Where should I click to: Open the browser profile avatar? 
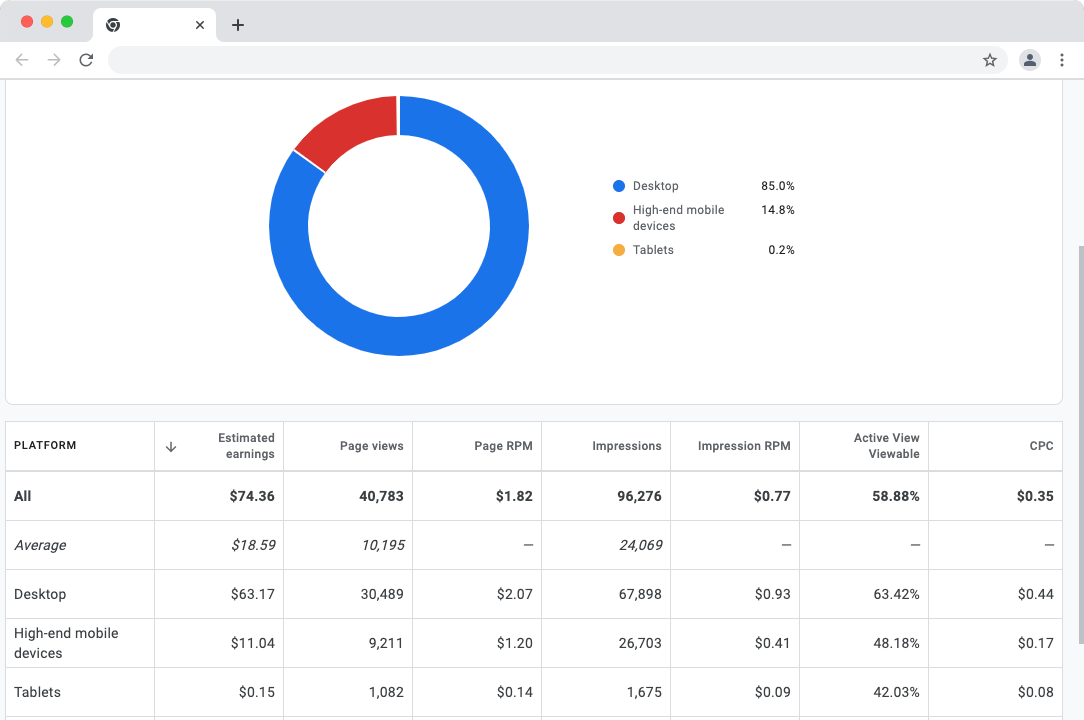[x=1030, y=60]
